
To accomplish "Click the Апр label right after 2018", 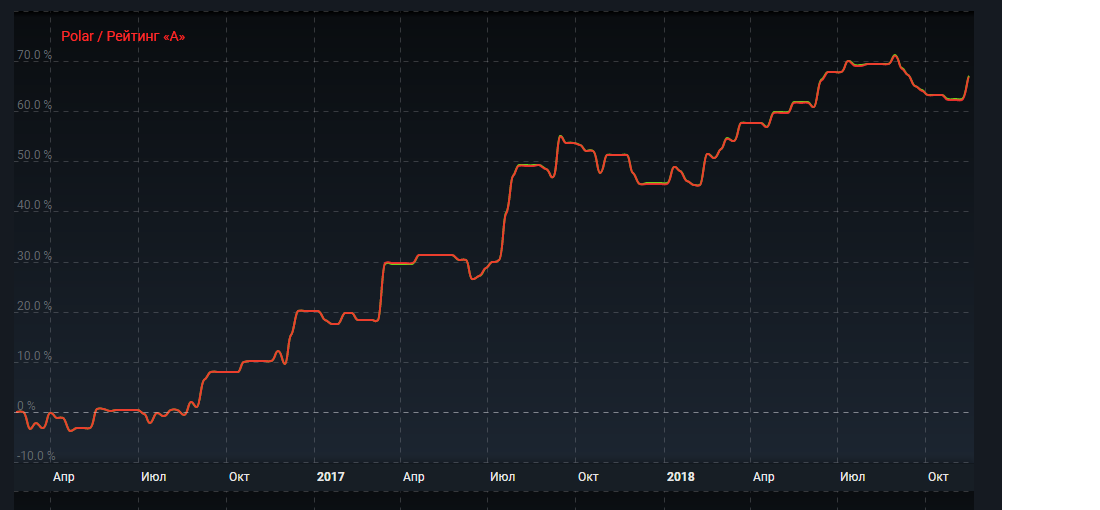I will coord(764,477).
